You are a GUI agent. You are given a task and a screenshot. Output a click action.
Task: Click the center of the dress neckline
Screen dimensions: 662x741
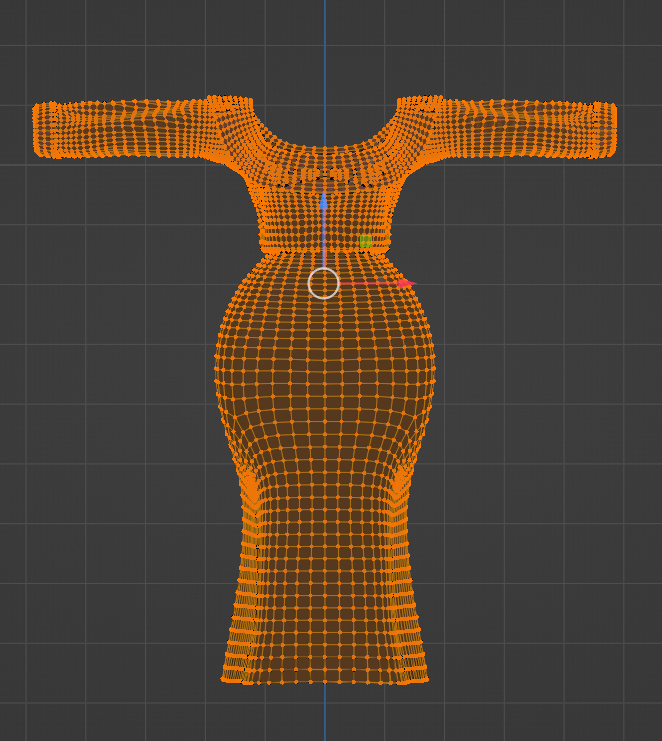click(x=325, y=152)
